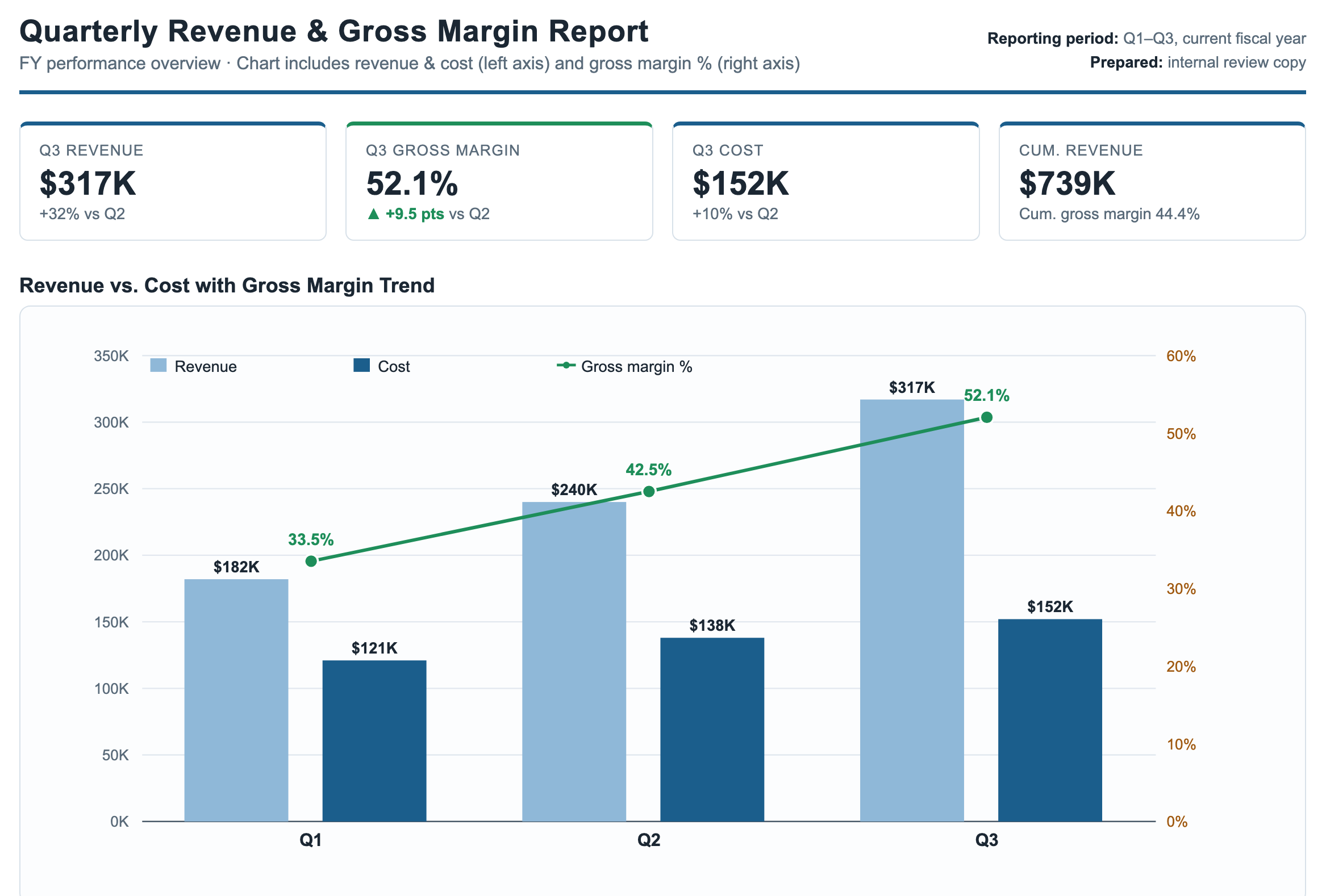Click the Q2 cost bar labeled $138K
Viewport: 1326px width, 896px height.
point(712,730)
